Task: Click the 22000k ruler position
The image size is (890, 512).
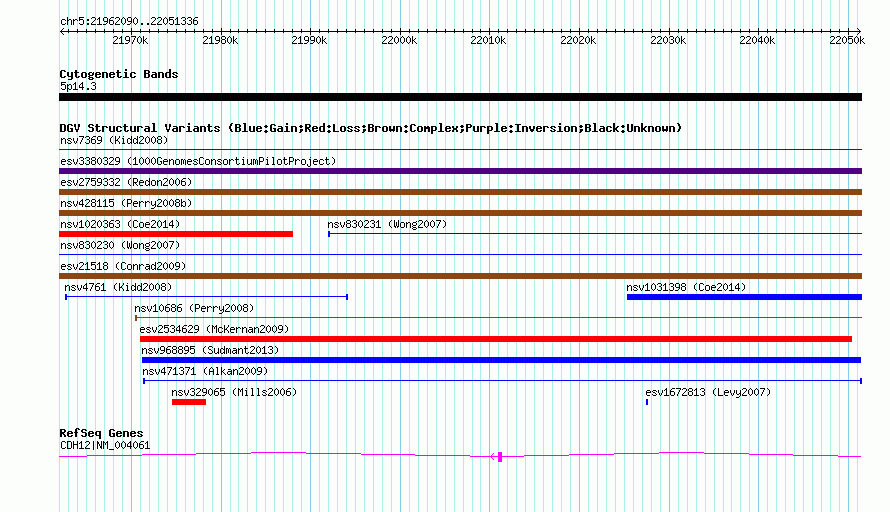Action: pos(399,40)
